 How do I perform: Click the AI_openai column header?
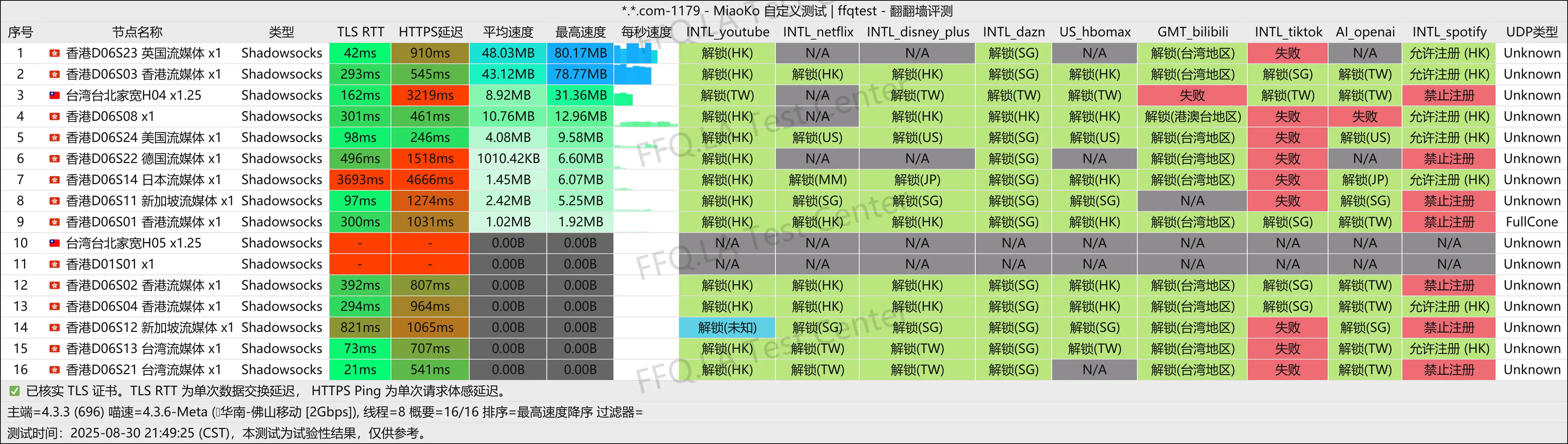(x=1365, y=32)
